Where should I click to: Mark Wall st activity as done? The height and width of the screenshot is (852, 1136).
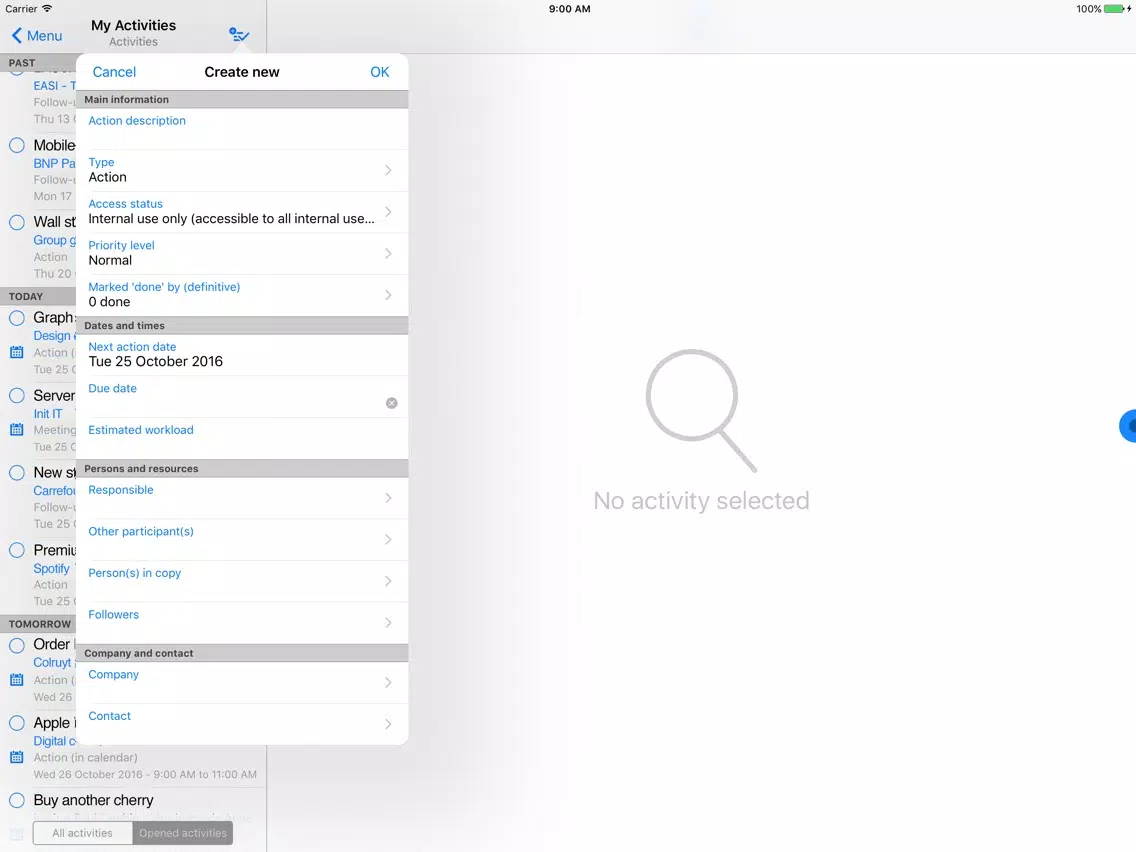tap(17, 222)
